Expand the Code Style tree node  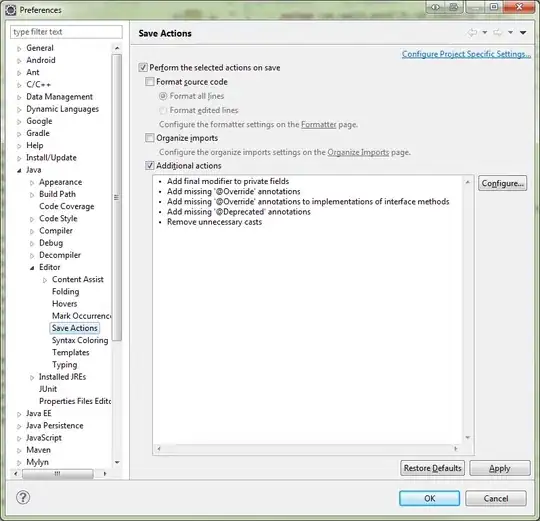[x=32, y=219]
